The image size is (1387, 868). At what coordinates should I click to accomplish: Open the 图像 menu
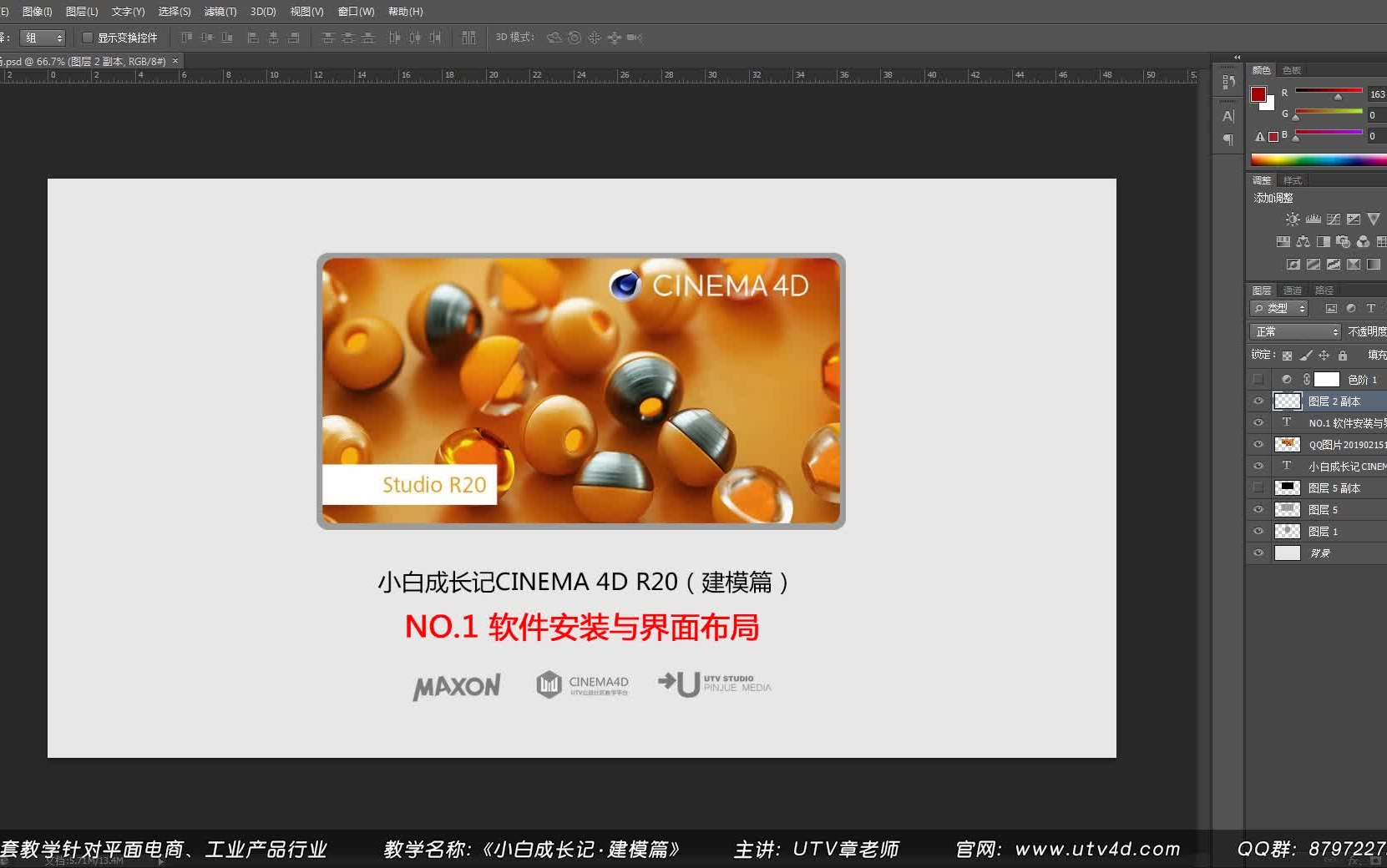(x=37, y=12)
